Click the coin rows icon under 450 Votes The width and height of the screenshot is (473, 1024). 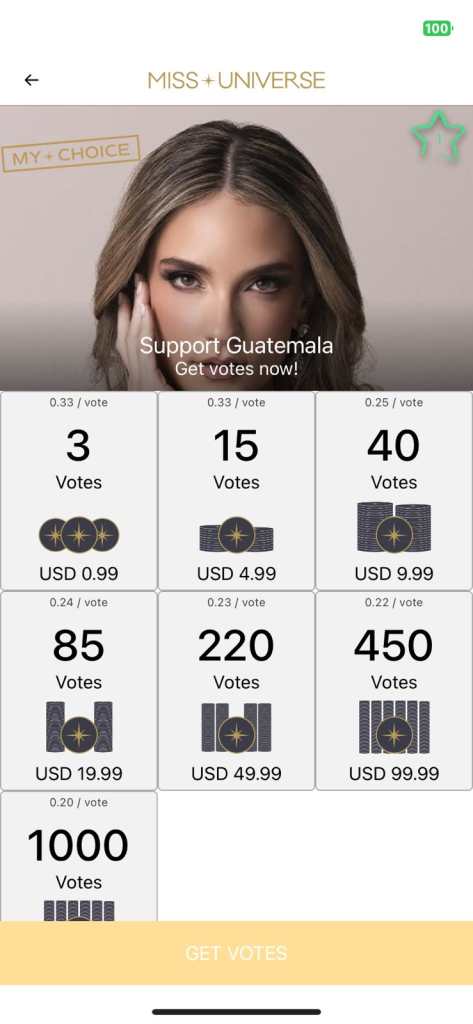coord(394,727)
